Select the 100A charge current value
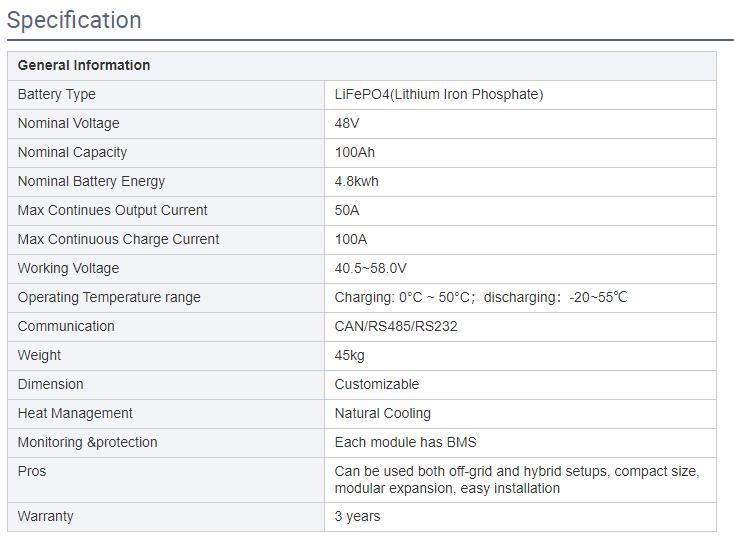 coord(351,239)
